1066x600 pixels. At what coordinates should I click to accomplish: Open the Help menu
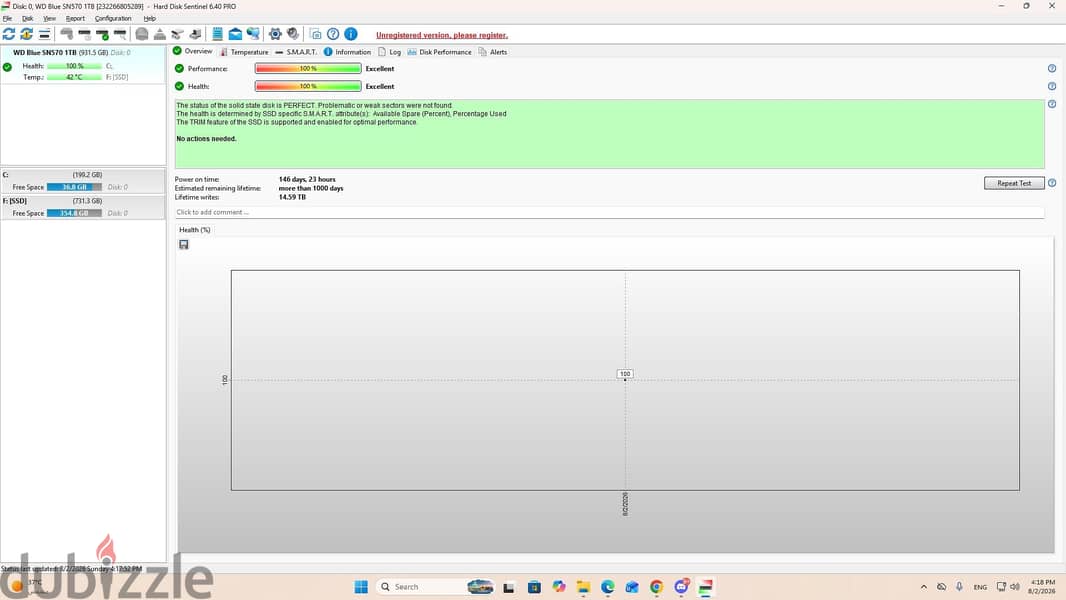pos(150,18)
